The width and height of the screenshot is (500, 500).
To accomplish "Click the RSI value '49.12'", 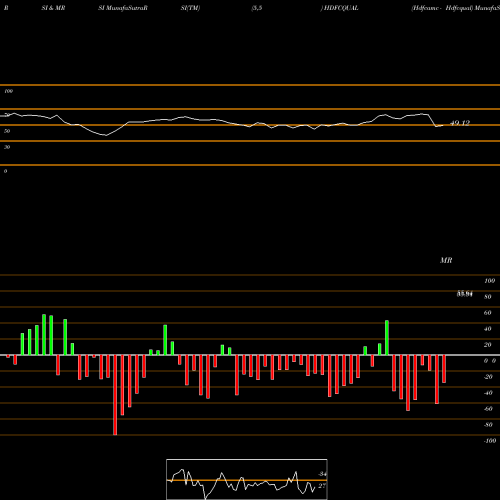I will click(x=460, y=123).
